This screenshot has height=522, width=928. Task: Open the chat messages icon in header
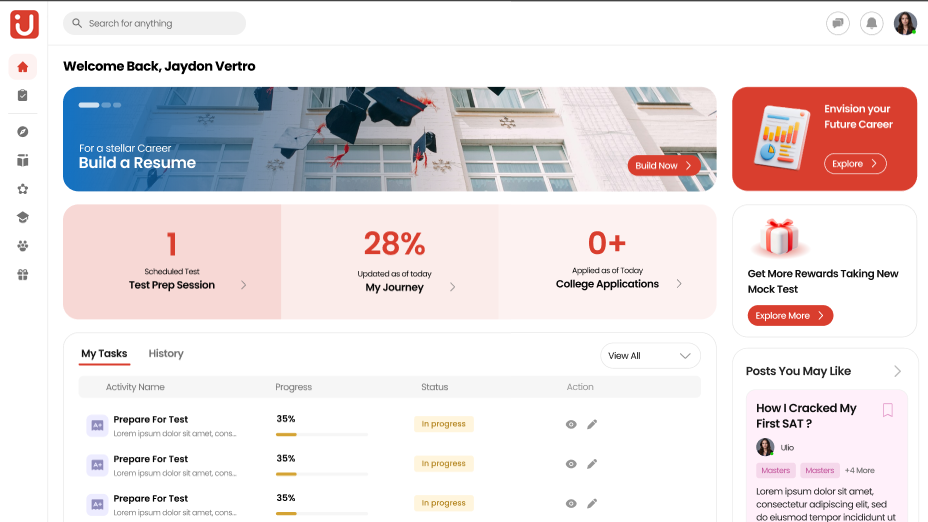tap(838, 23)
